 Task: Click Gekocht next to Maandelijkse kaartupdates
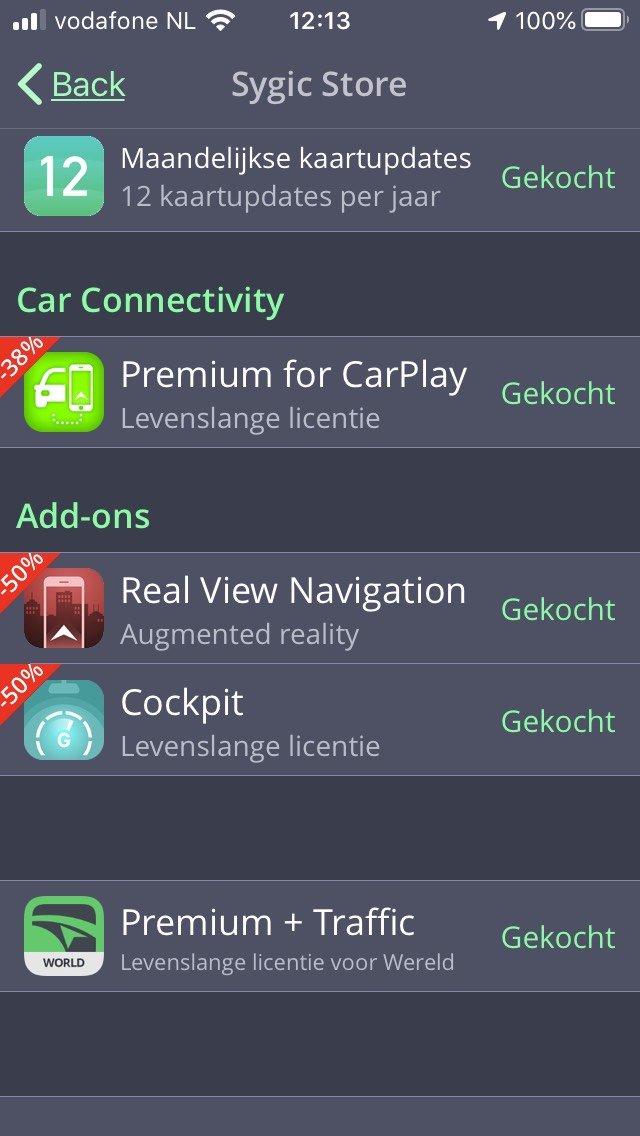tap(558, 178)
